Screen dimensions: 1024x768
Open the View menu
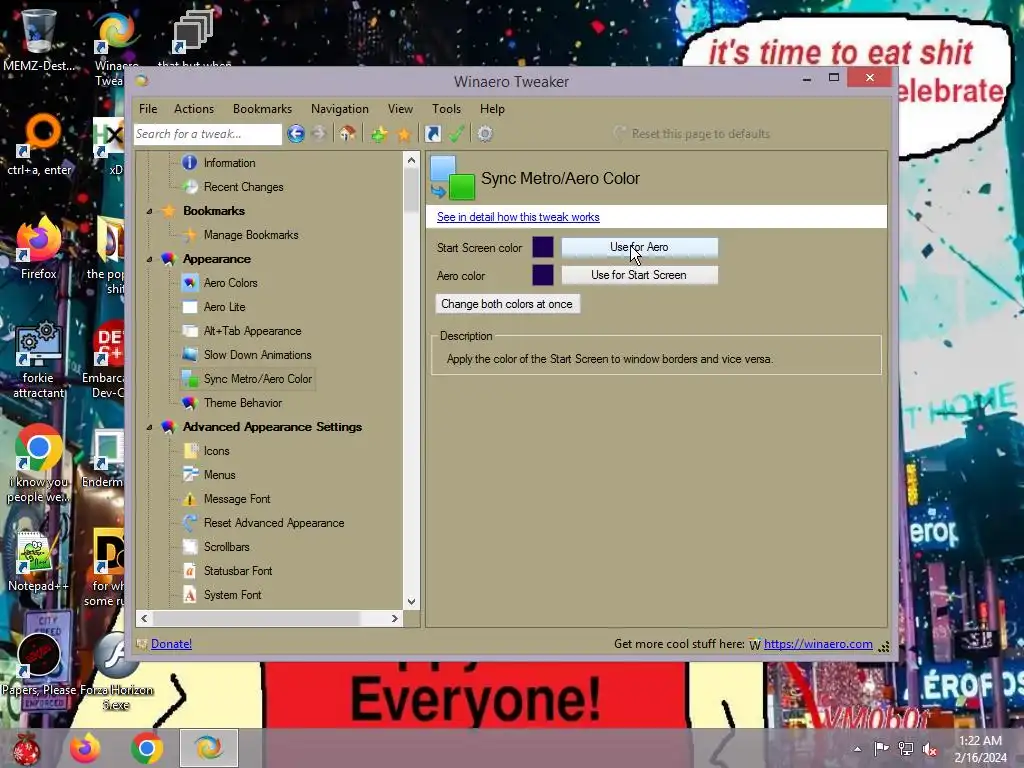coord(400,109)
